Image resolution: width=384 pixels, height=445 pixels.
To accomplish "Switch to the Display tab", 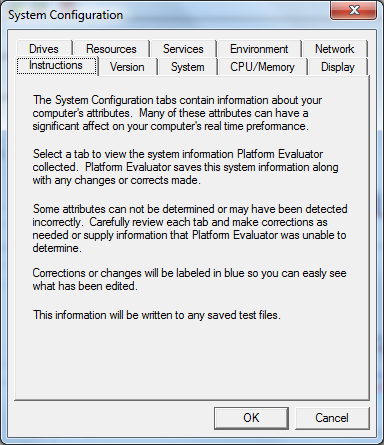I will pyautogui.click(x=338, y=67).
